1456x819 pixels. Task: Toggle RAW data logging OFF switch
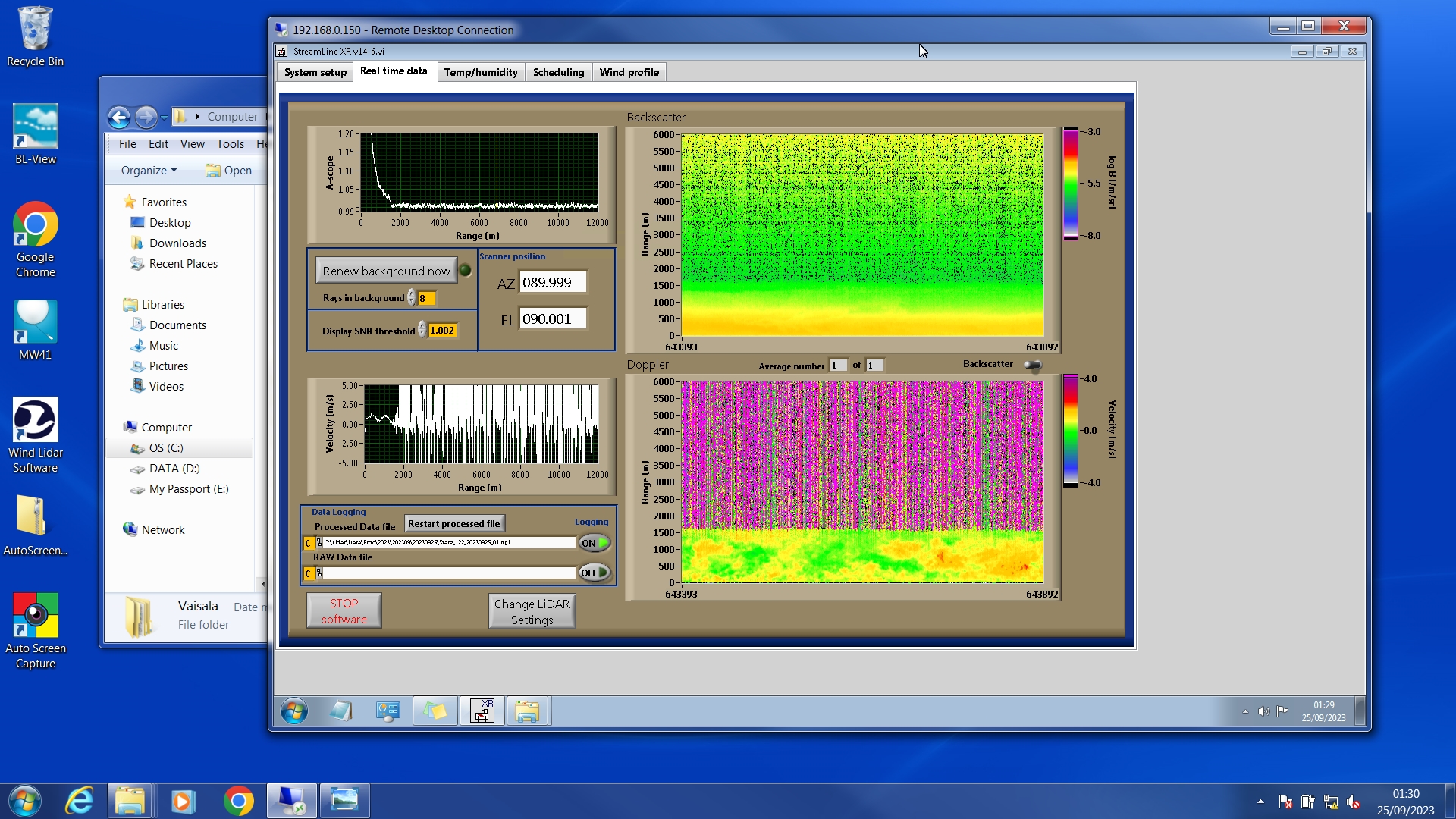point(594,573)
